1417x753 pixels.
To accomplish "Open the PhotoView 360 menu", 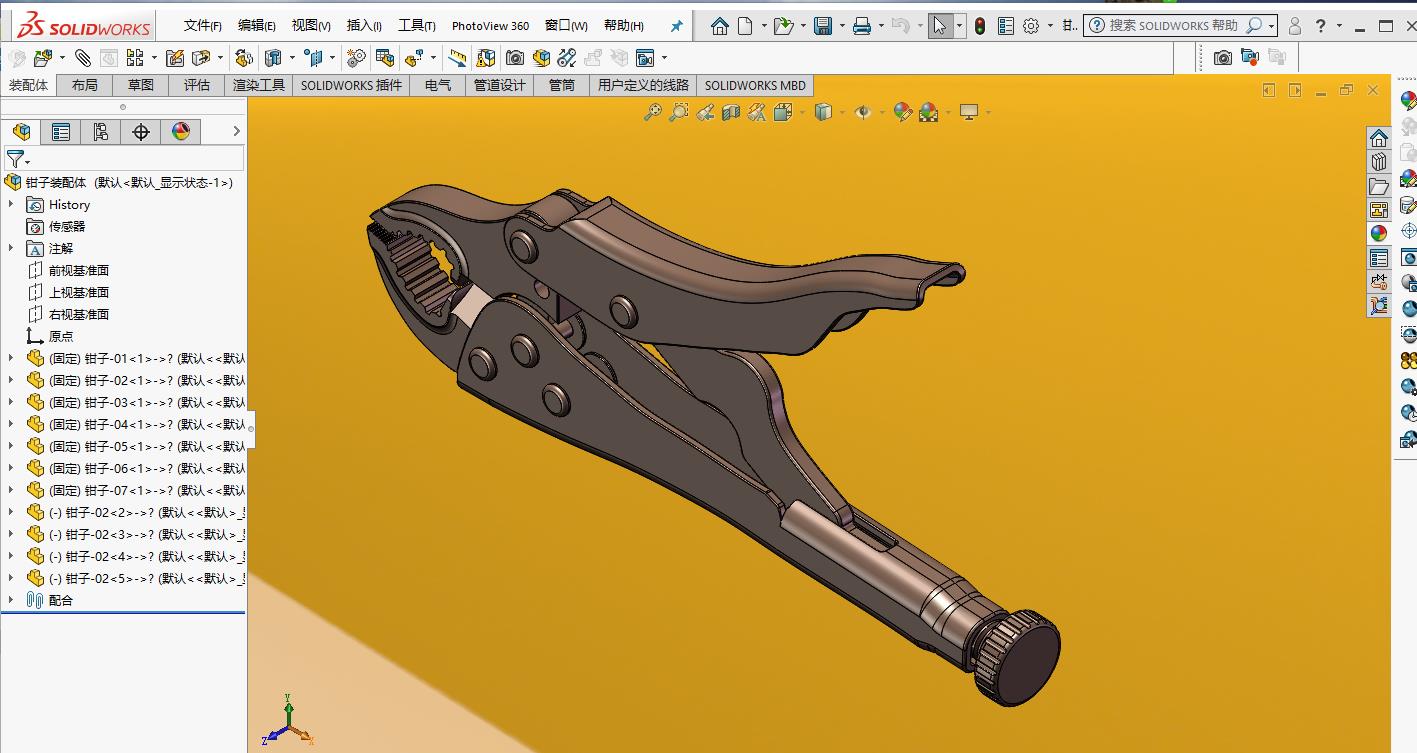I will (491, 26).
